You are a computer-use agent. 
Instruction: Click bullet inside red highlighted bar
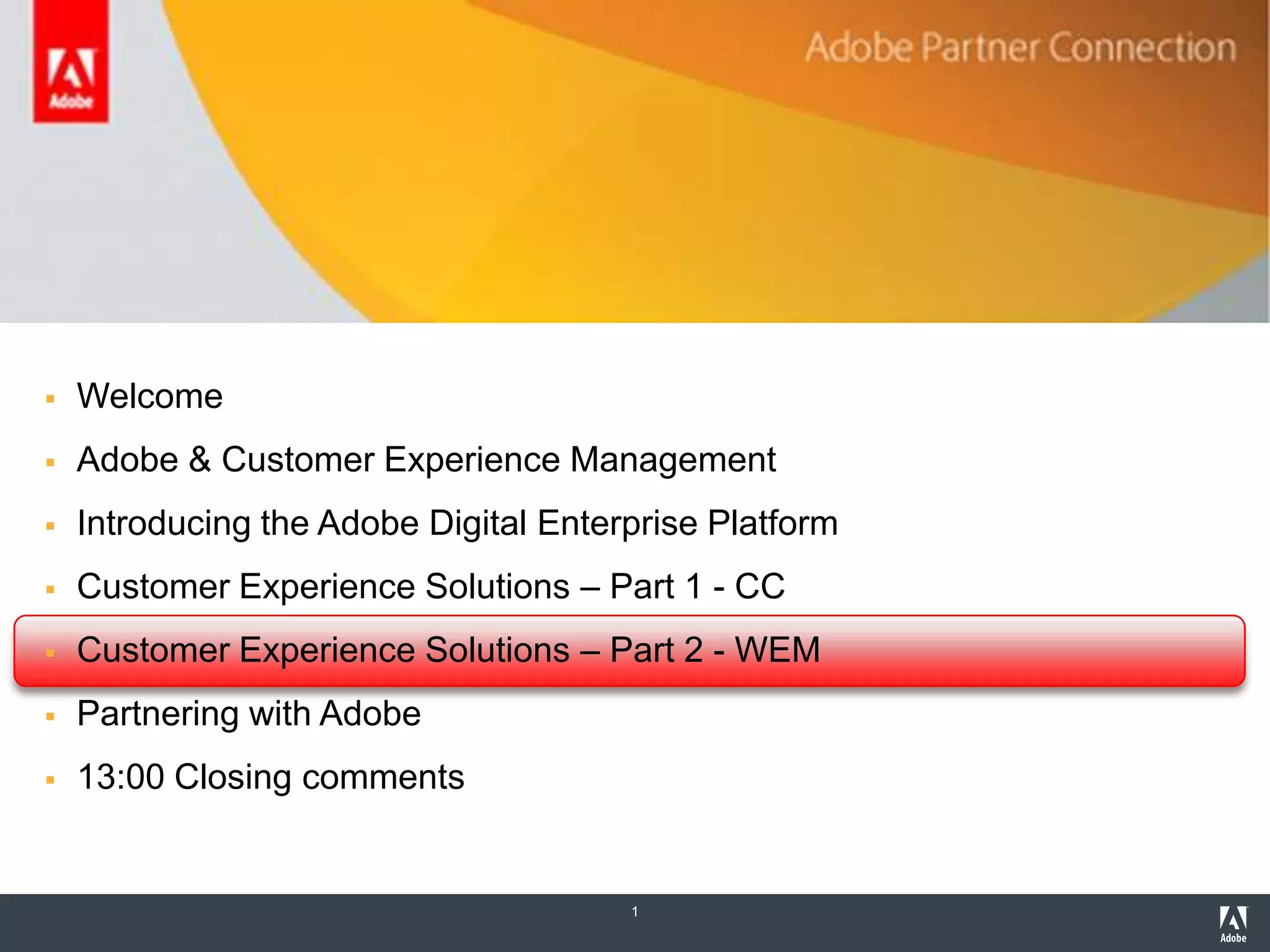click(51, 653)
